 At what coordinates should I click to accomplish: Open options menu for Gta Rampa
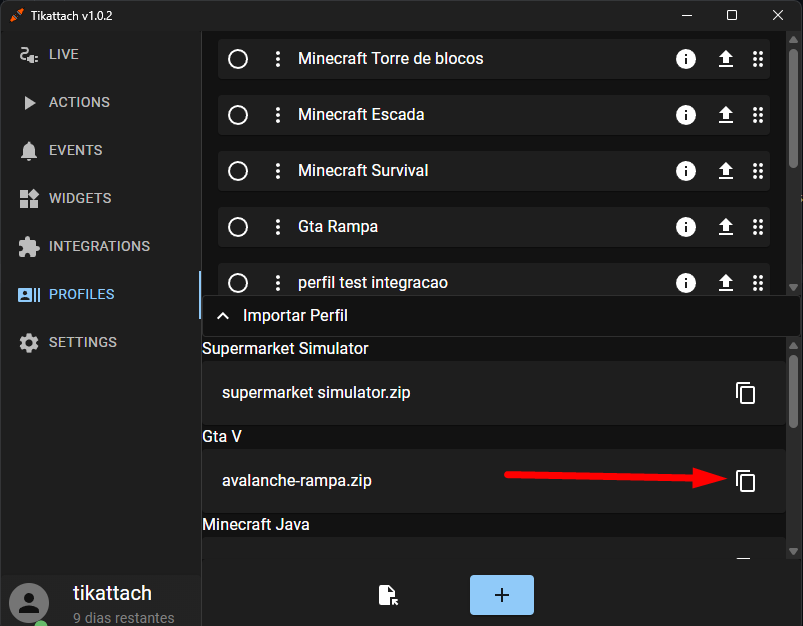point(278,226)
